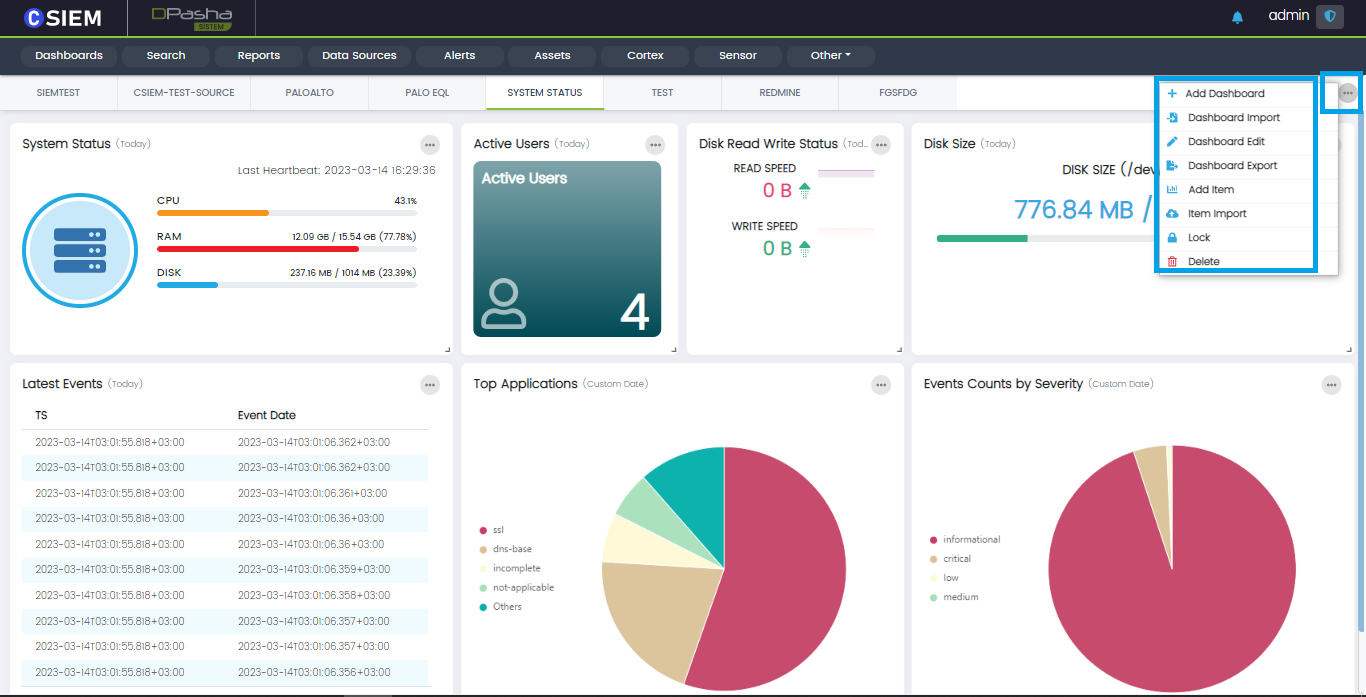Open Top Applications widget ellipsis menu
Viewport: 1366px width, 697px height.
pyautogui.click(x=880, y=384)
